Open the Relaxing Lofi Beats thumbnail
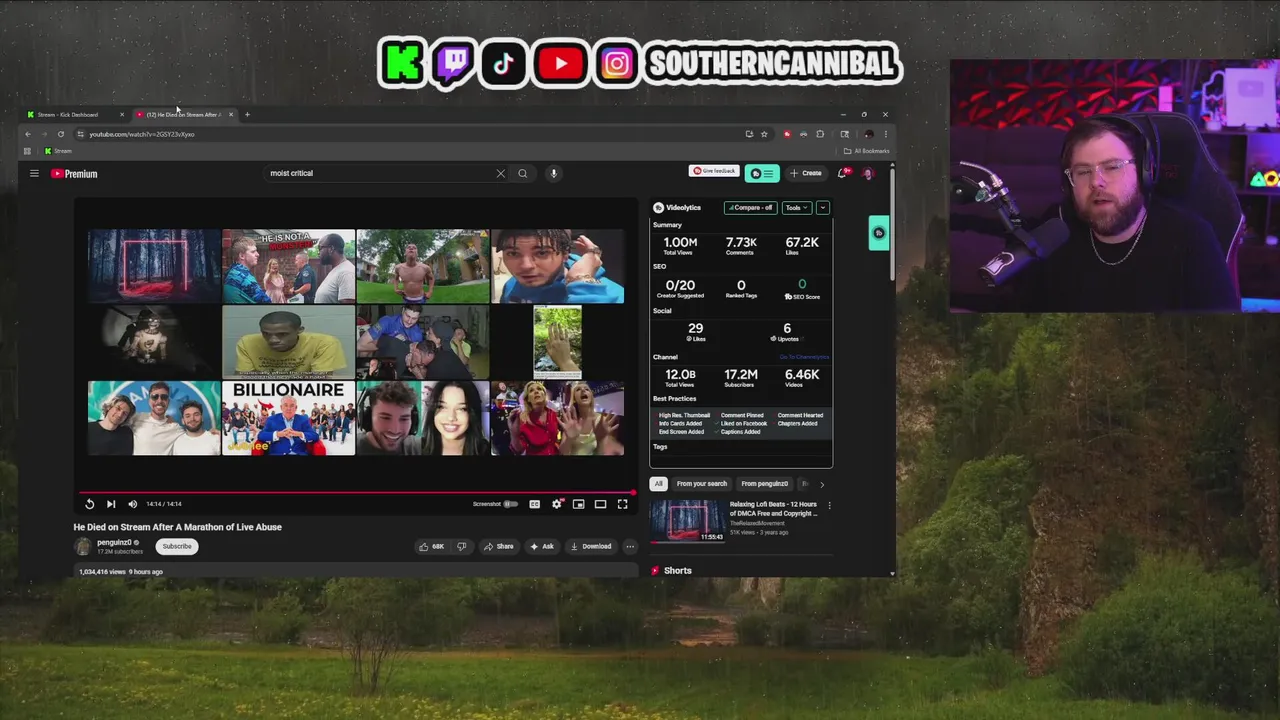Viewport: 1280px width, 720px height. (688, 521)
